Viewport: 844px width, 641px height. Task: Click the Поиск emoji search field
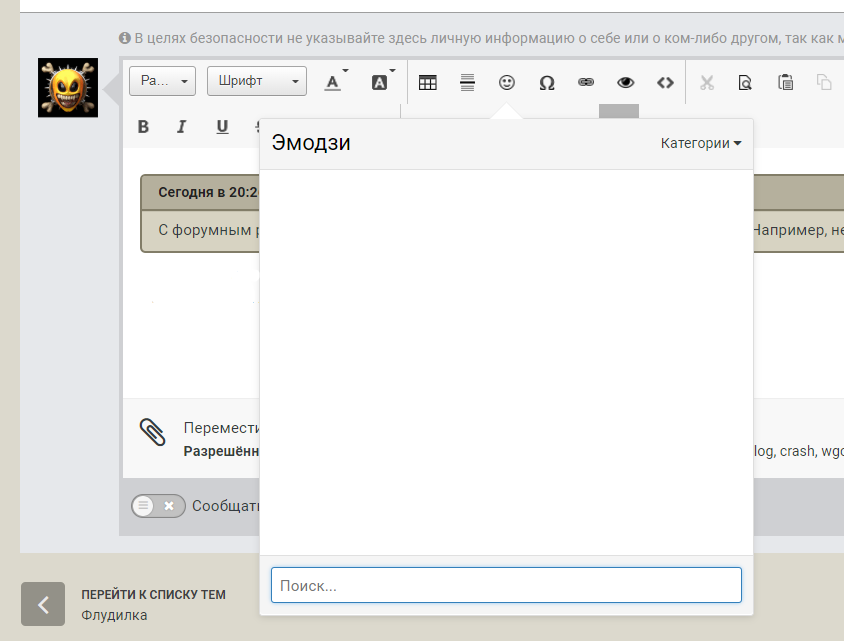(x=506, y=586)
